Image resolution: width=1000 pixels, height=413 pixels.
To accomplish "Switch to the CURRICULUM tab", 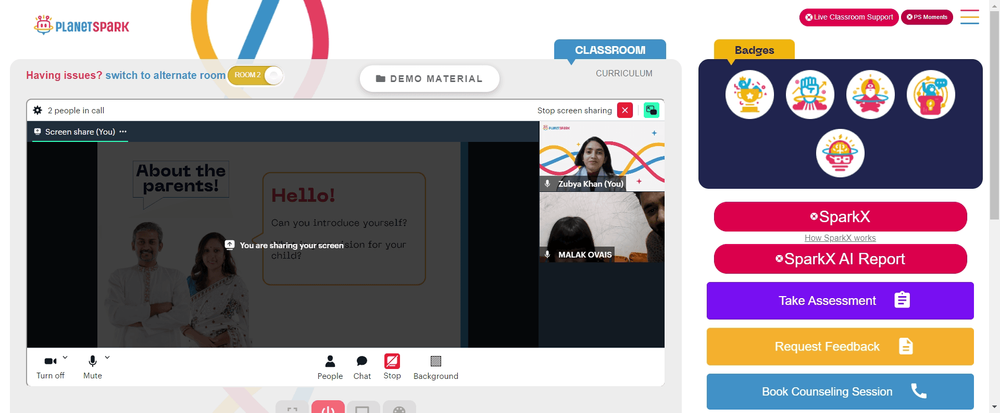I will point(624,73).
